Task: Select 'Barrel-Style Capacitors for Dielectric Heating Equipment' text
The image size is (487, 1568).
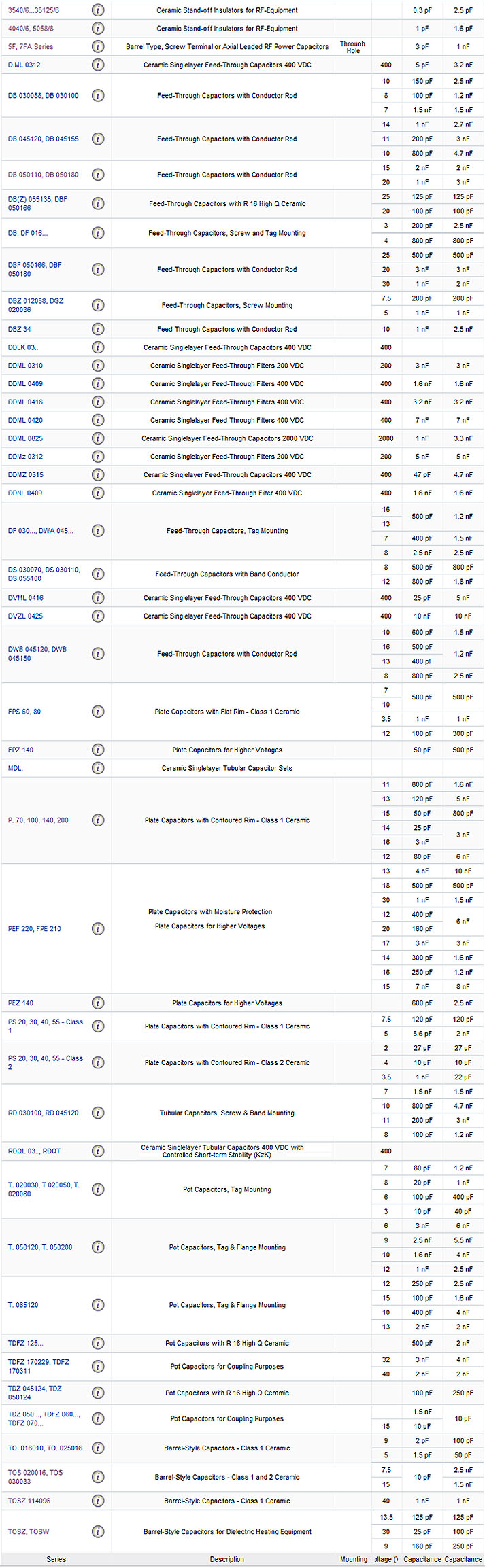Action: coord(227,1532)
